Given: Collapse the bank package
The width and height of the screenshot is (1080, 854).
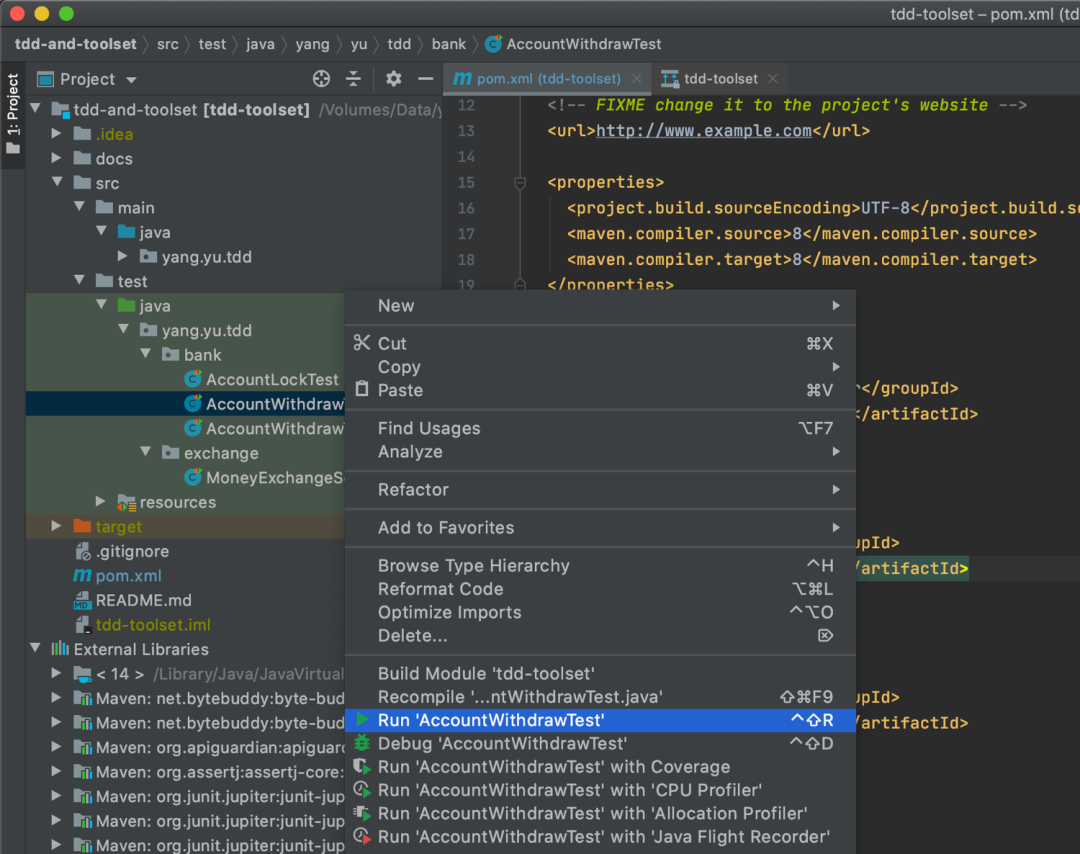Looking at the screenshot, I should pyautogui.click(x=145, y=354).
